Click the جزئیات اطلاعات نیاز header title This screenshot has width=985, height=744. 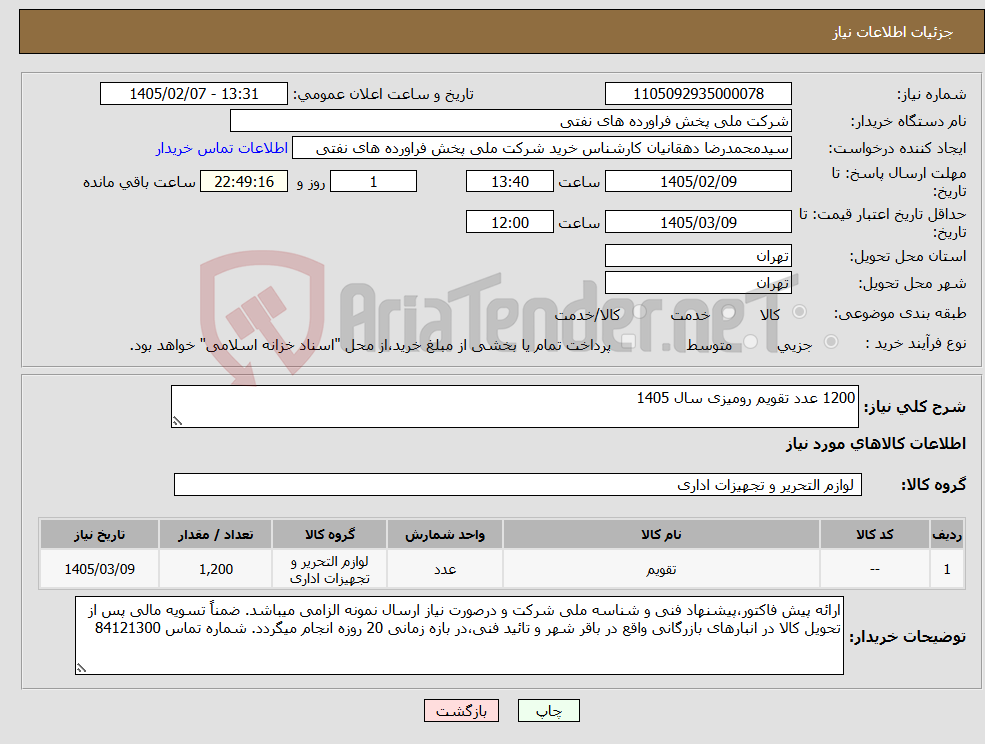[892, 32]
